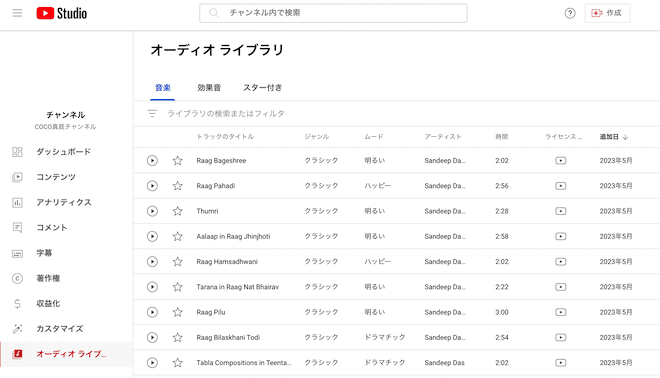The image size is (660, 378).
Task: Click license icon for Raag Bageshree
Action: (x=561, y=160)
